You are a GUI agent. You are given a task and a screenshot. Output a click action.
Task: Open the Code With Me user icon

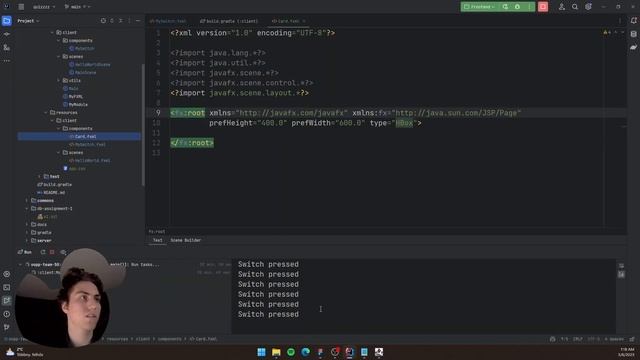(562, 7)
